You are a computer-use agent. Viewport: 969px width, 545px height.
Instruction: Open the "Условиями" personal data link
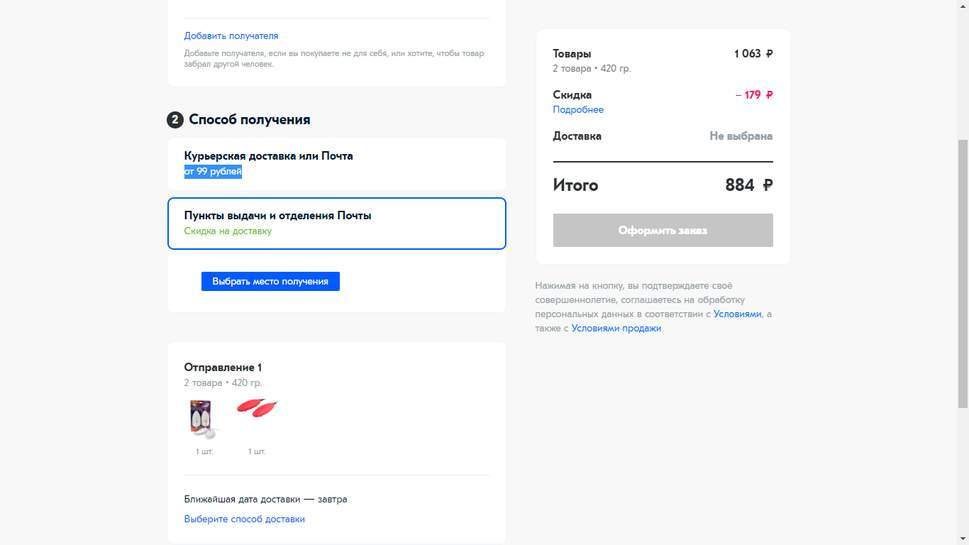coord(737,314)
